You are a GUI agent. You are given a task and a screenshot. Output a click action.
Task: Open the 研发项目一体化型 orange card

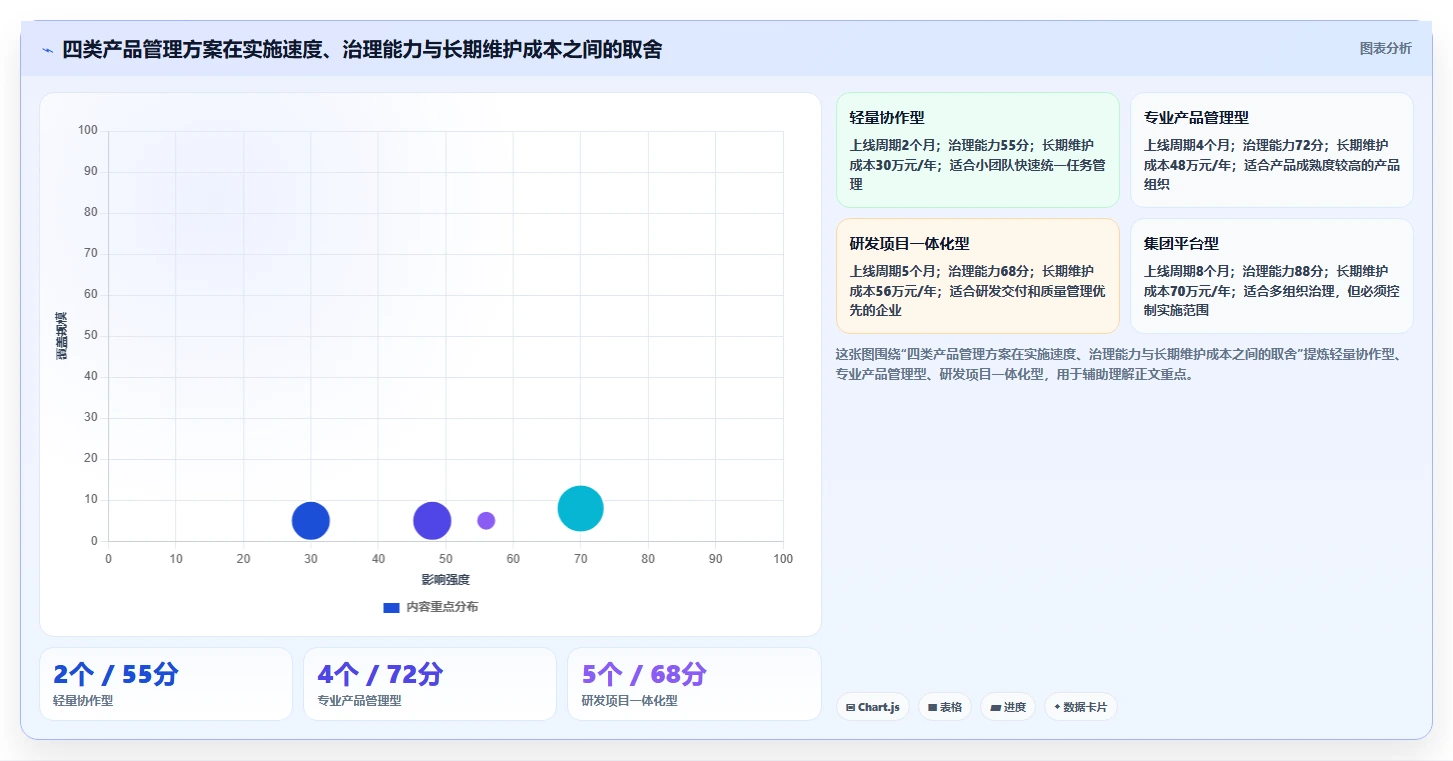977,276
